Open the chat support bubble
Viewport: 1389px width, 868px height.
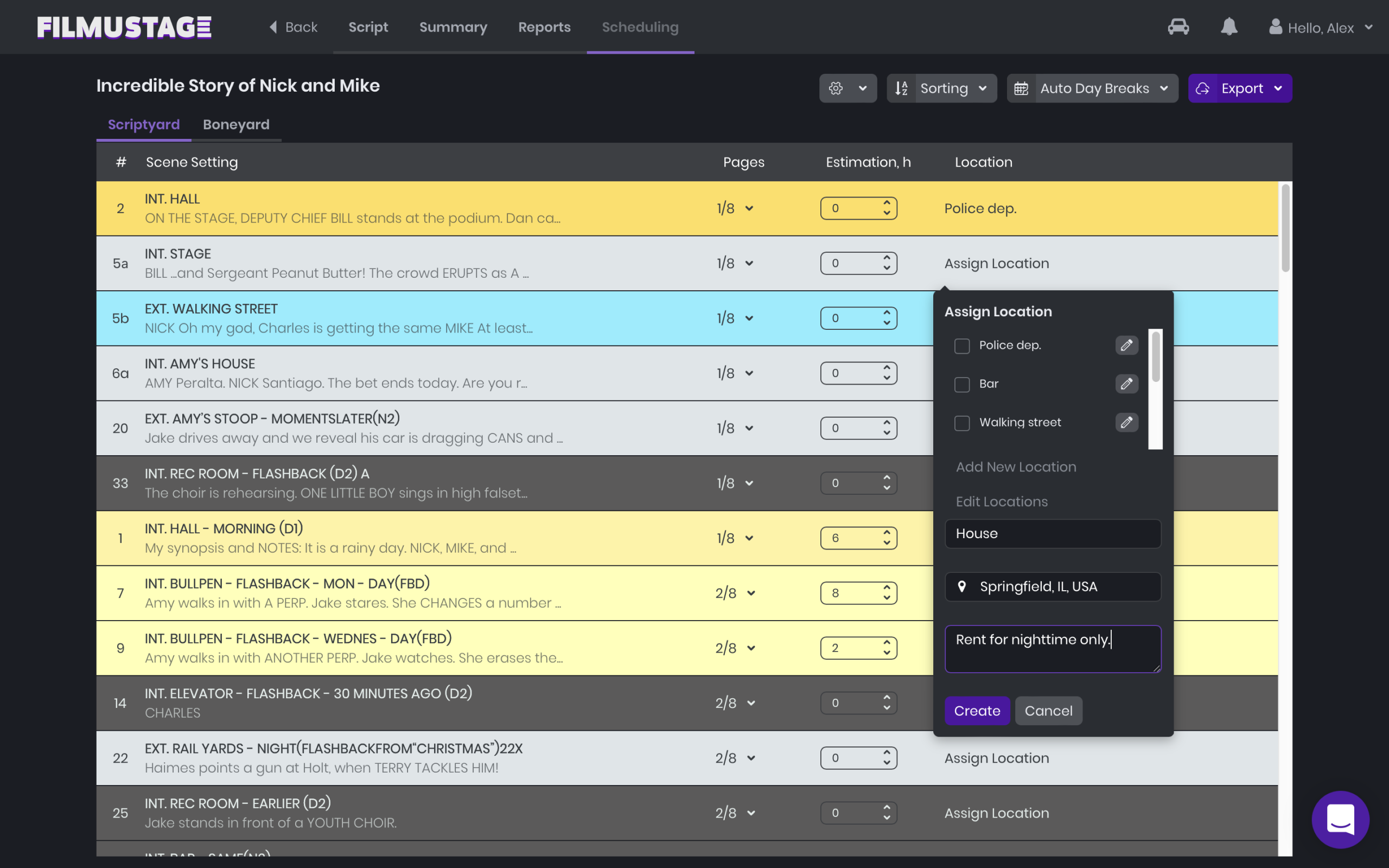(x=1340, y=819)
